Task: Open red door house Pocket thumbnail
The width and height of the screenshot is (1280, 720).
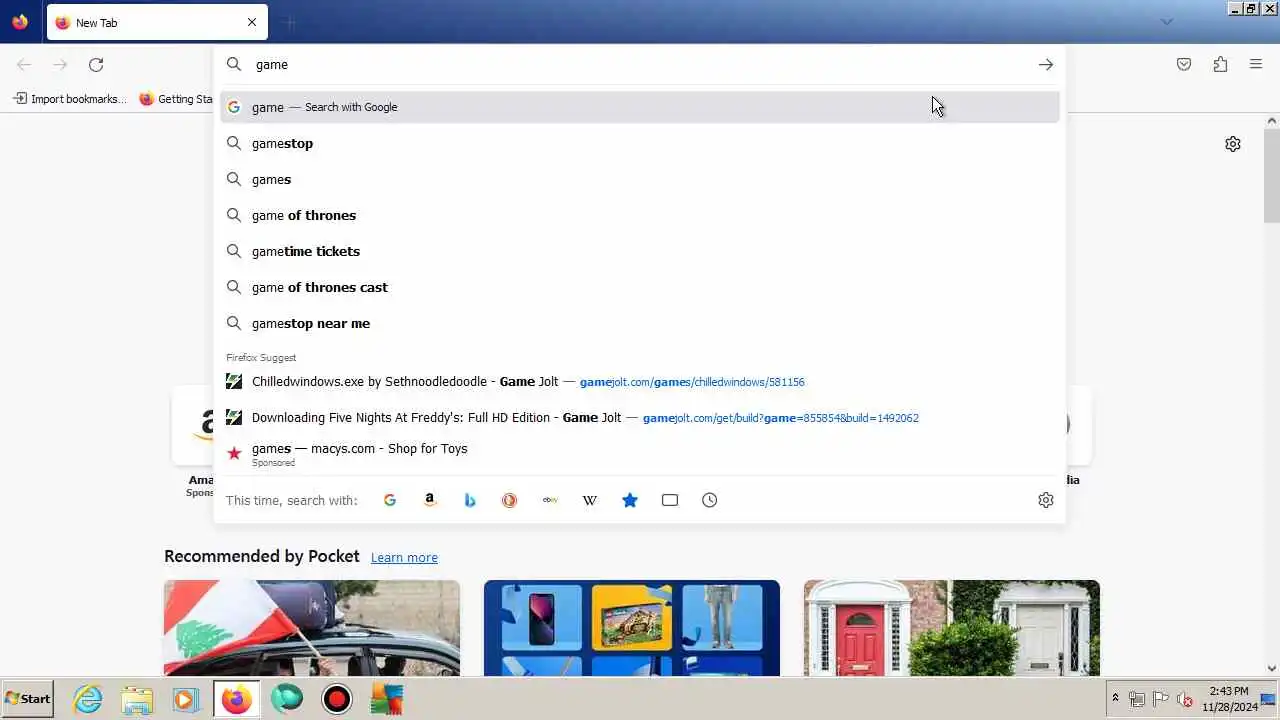Action: 952,628
